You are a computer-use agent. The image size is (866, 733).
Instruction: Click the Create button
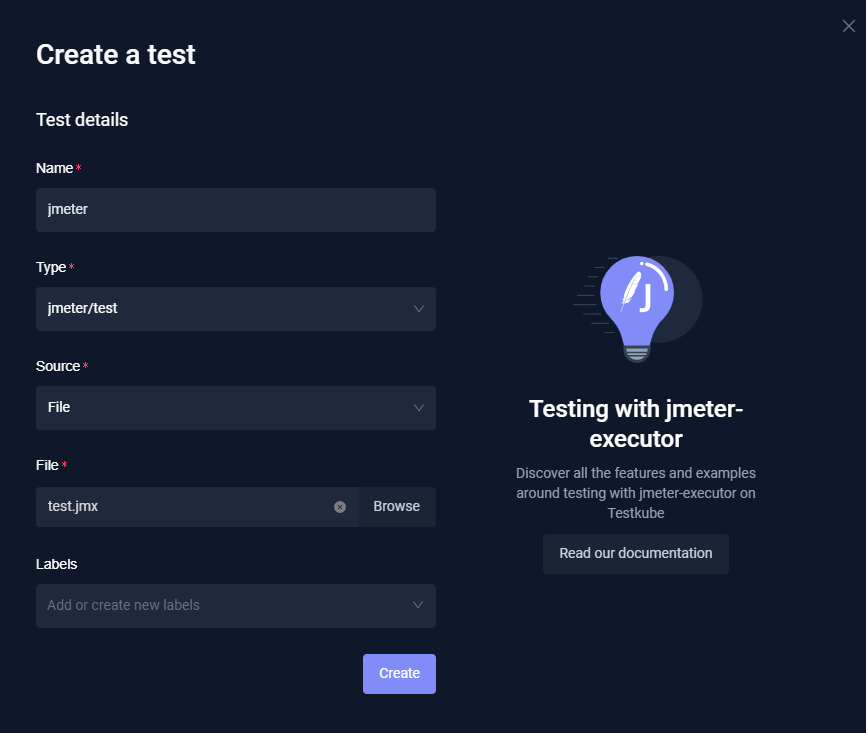(399, 674)
